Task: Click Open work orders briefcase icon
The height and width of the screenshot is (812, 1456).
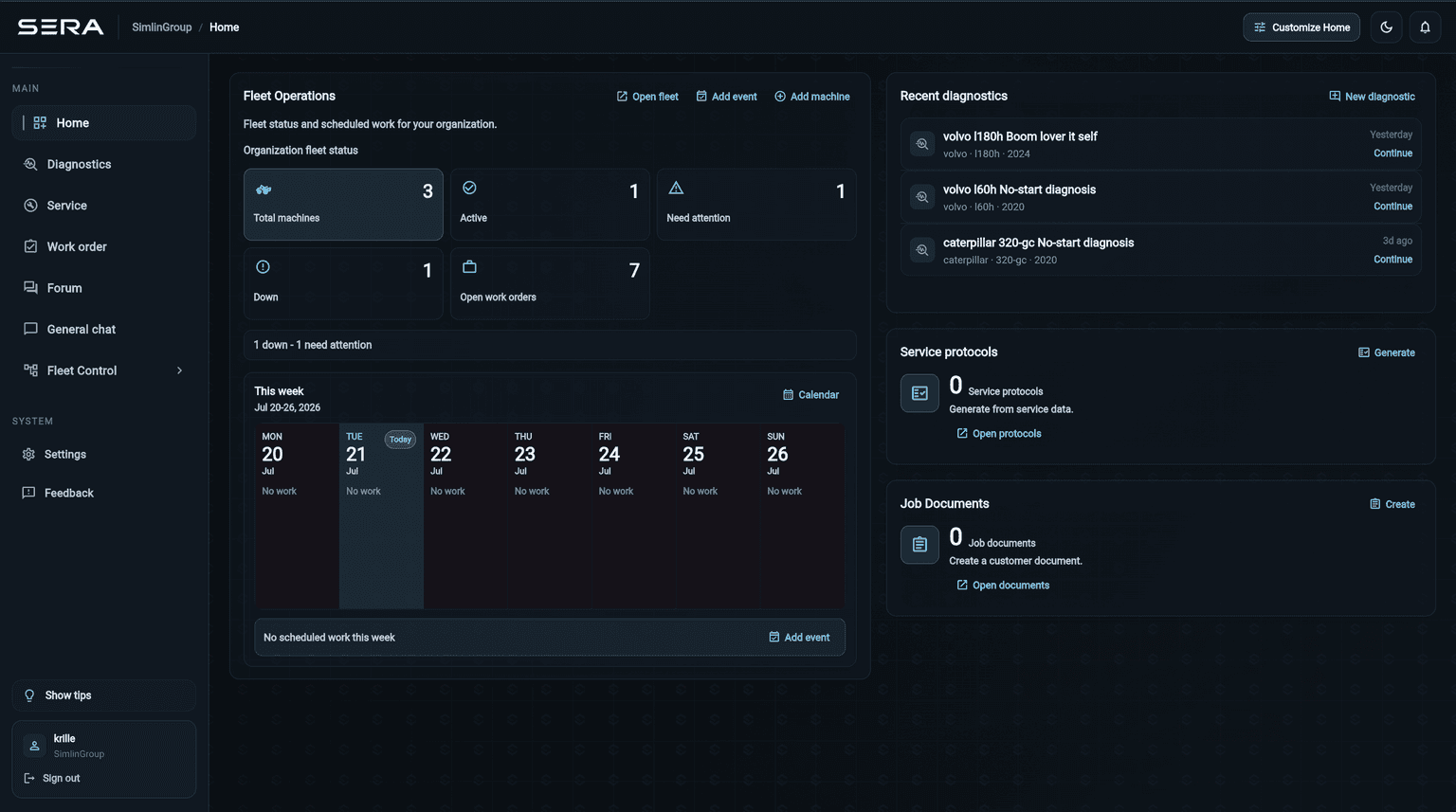Action: [x=469, y=267]
